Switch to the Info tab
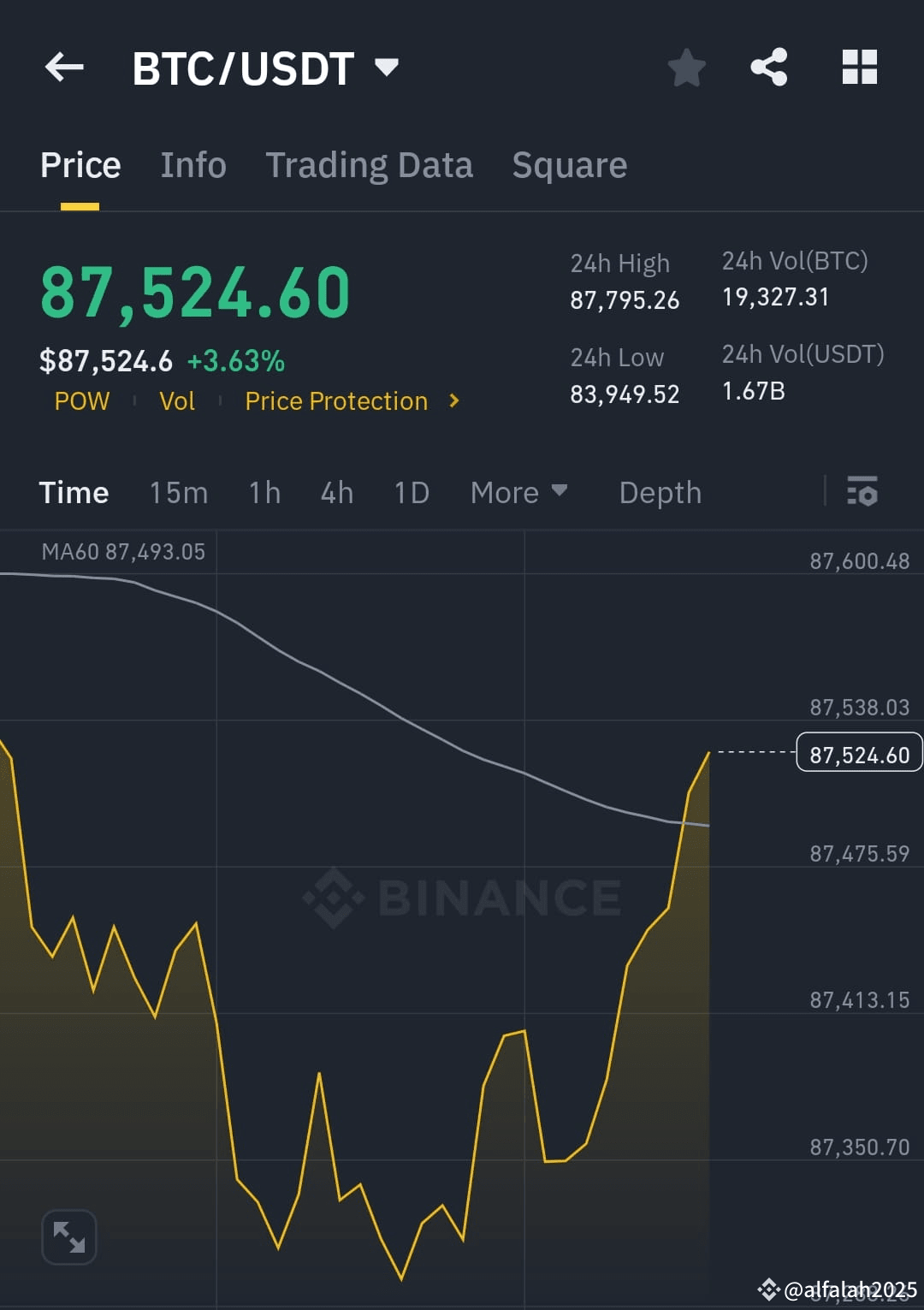This screenshot has height=1310, width=924. (x=192, y=164)
